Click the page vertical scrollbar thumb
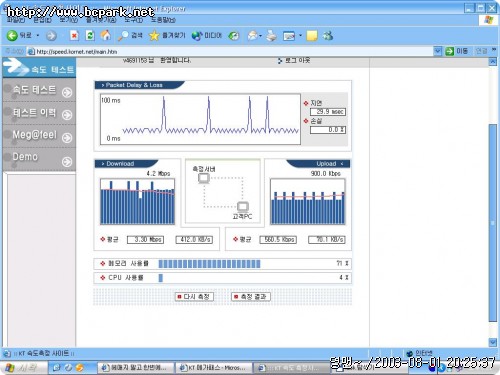This screenshot has height=375, width=500. click(x=493, y=223)
